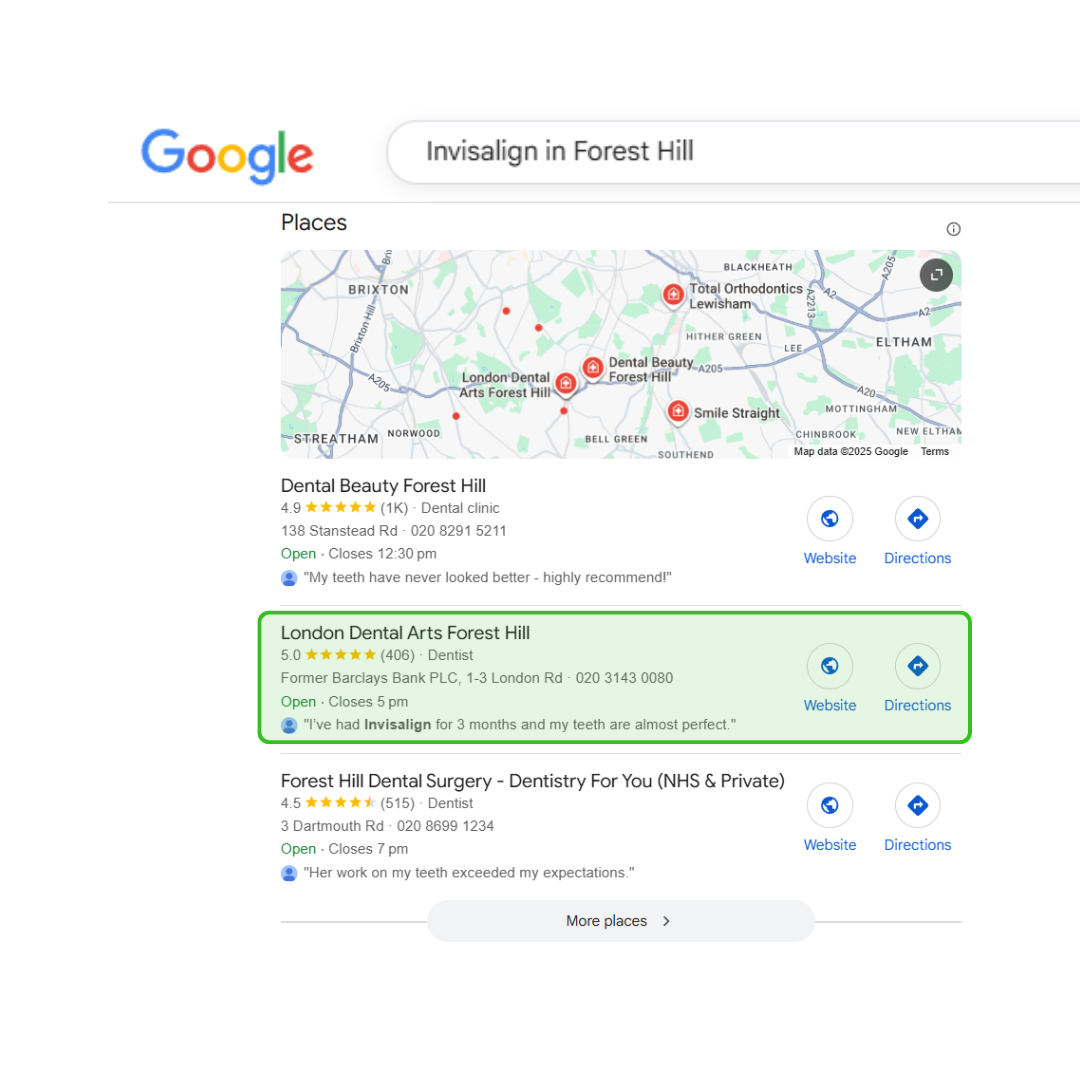Screen dimensions: 1080x1080
Task: Get directions to Dental Beauty Forest Hill
Action: pyautogui.click(x=917, y=519)
